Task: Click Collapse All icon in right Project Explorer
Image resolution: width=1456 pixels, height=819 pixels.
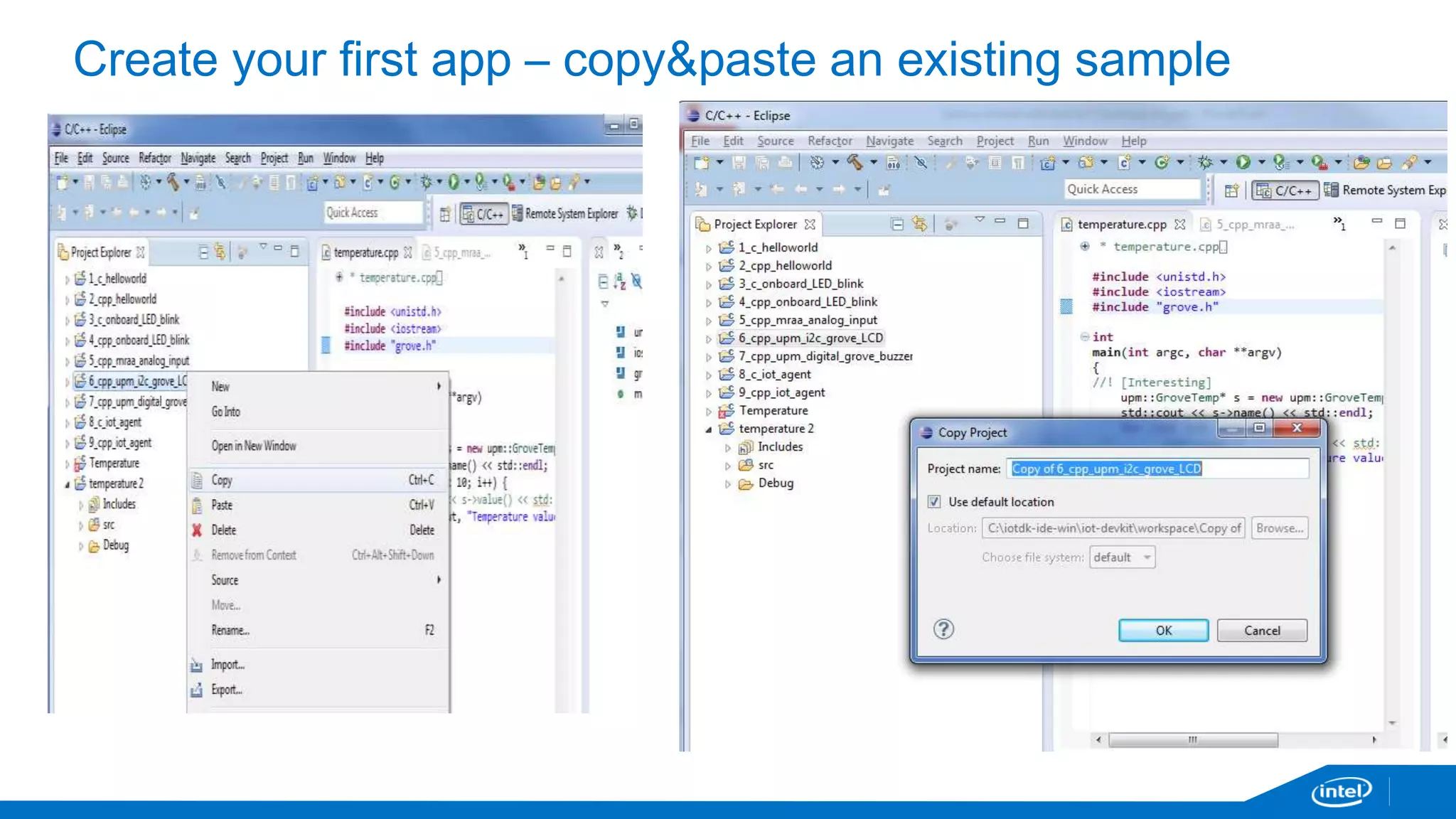Action: coord(897,225)
